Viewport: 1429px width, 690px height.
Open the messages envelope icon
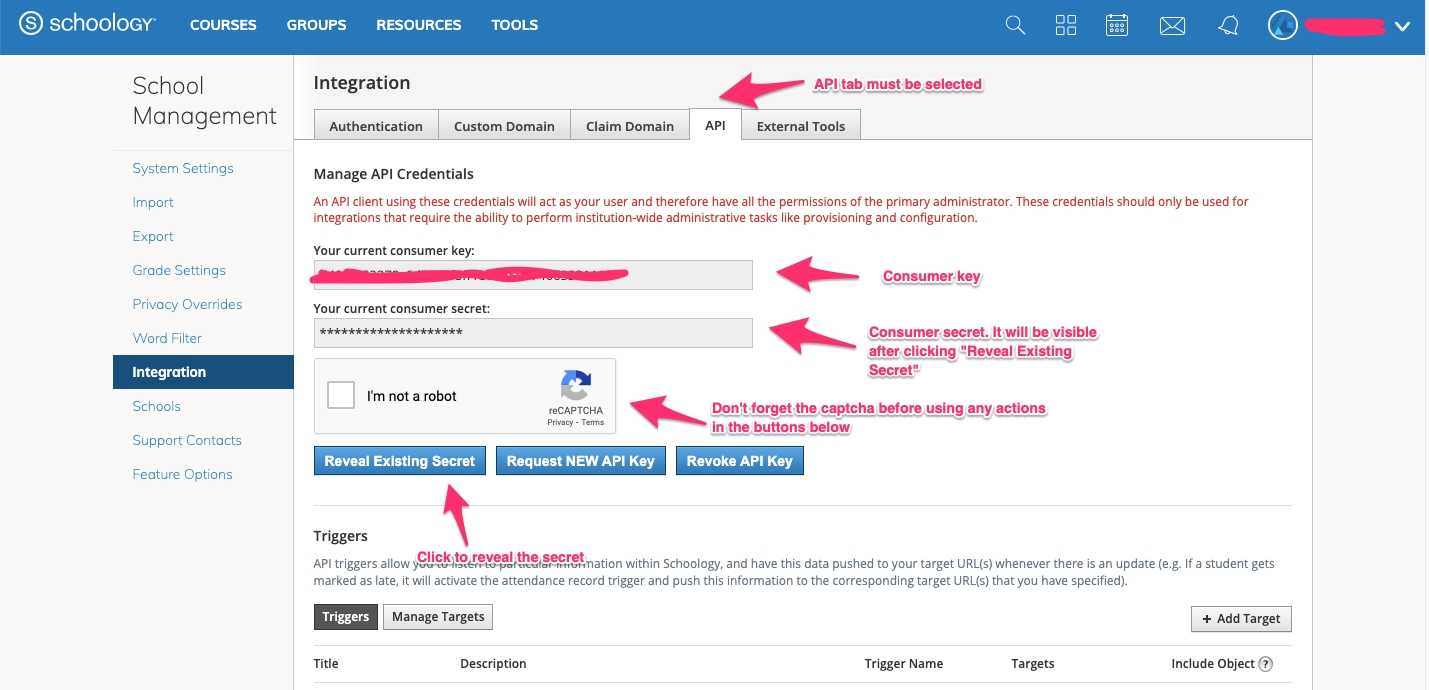1172,26
